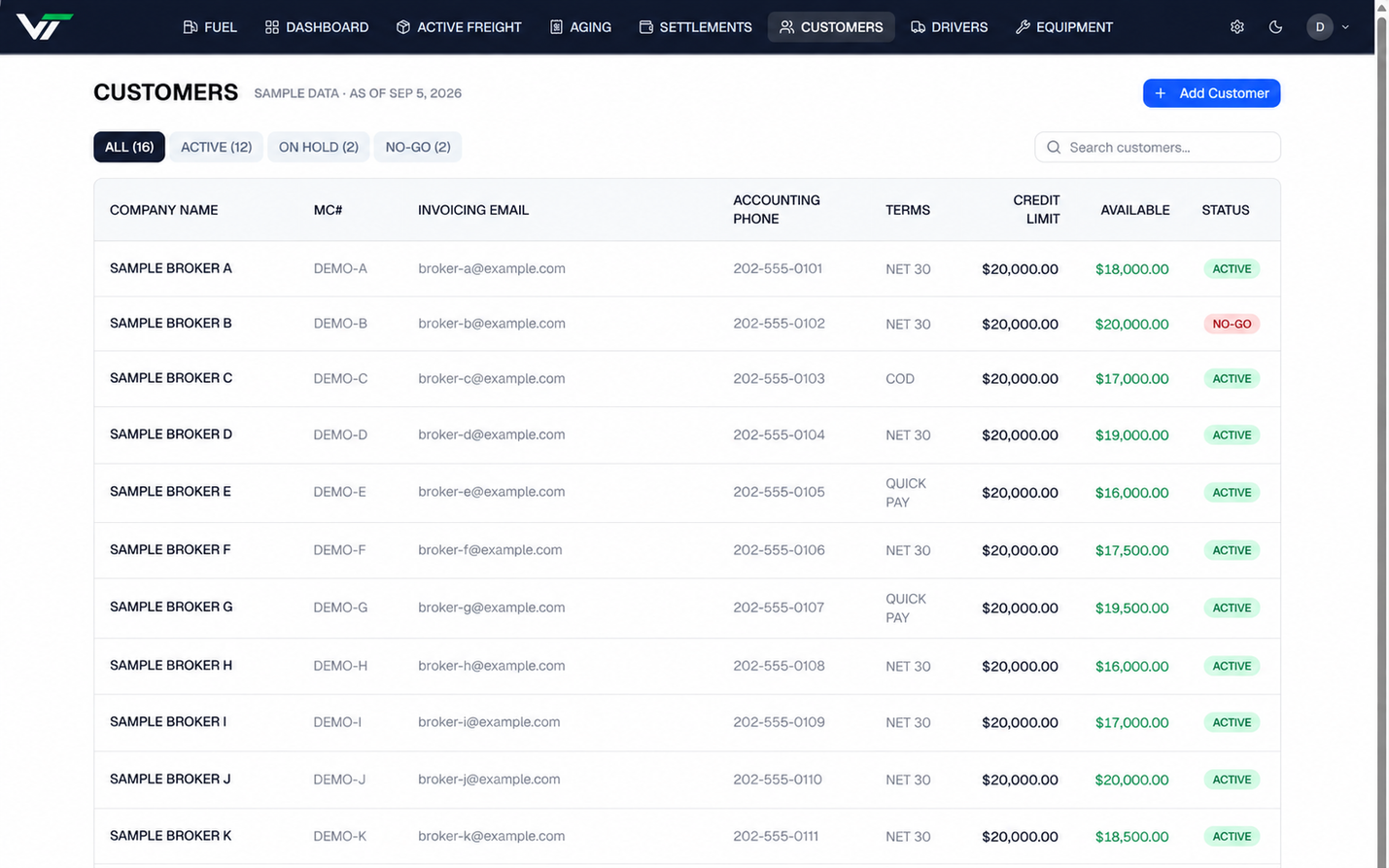
Task: Click email broker-j@example.com
Action: click(489, 779)
